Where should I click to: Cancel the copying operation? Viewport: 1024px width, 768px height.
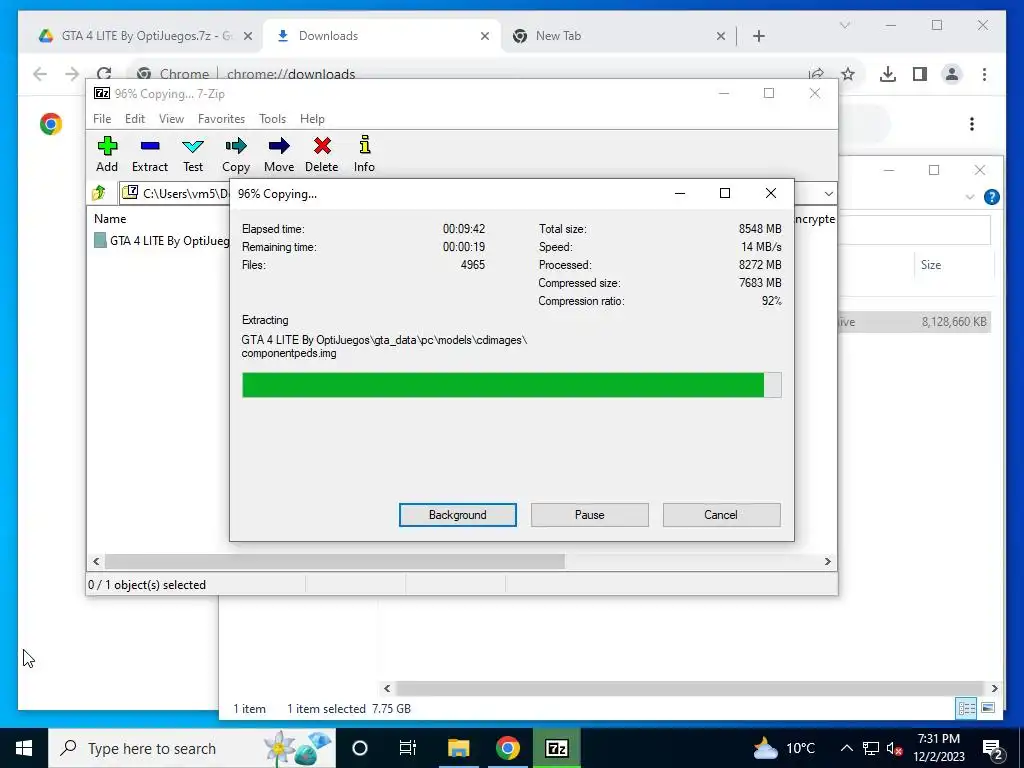tap(721, 515)
